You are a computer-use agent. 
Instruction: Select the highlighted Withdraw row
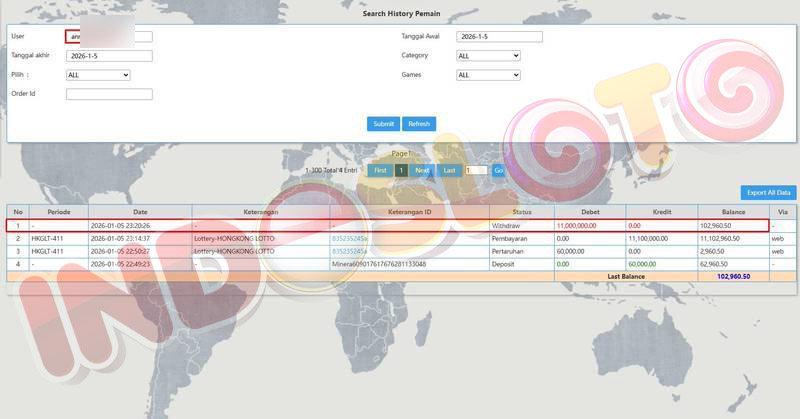click(400, 226)
